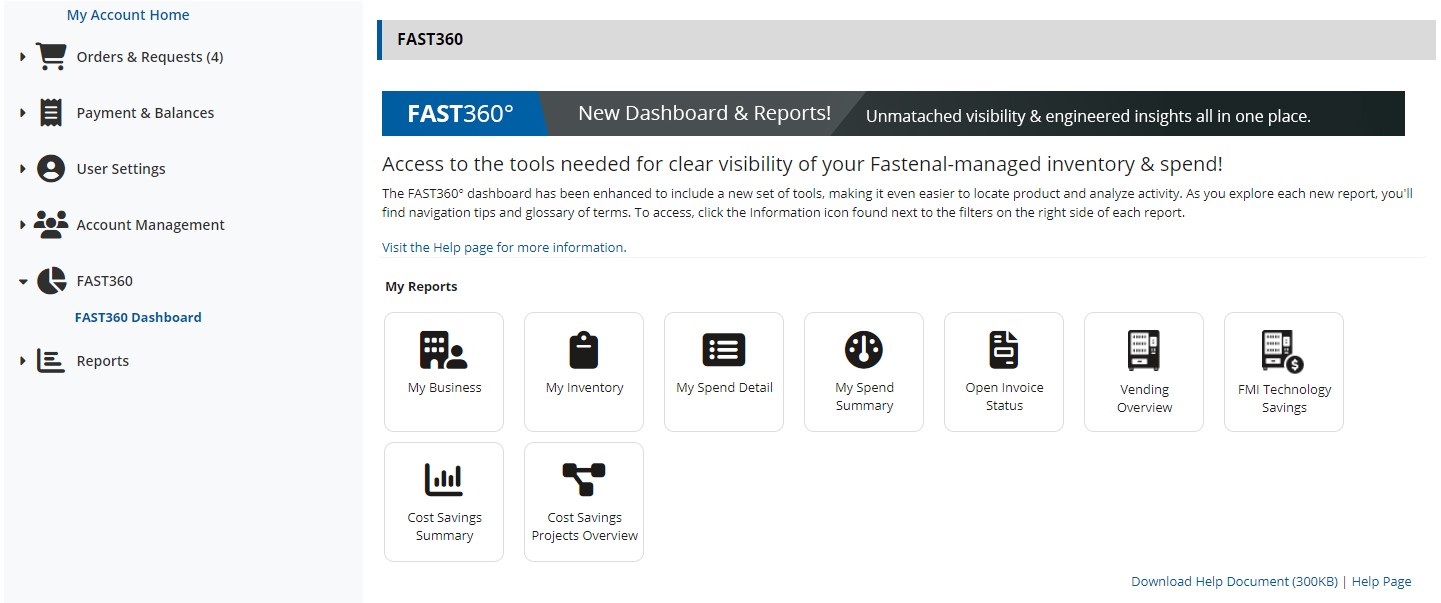1441x603 pixels.
Task: Select the FAST360 pie chart icon
Action: coord(49,280)
